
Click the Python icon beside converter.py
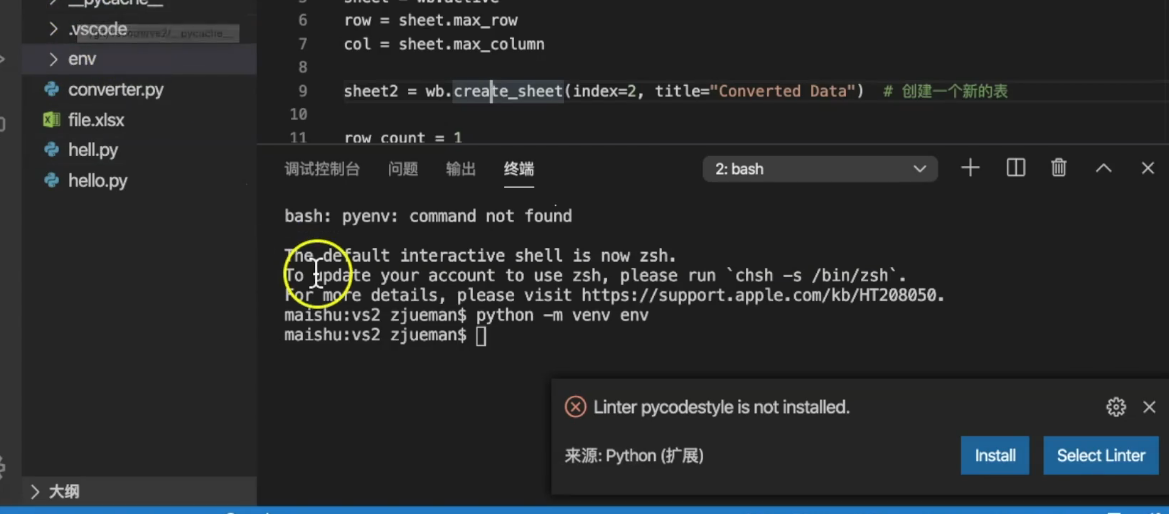[x=51, y=90]
